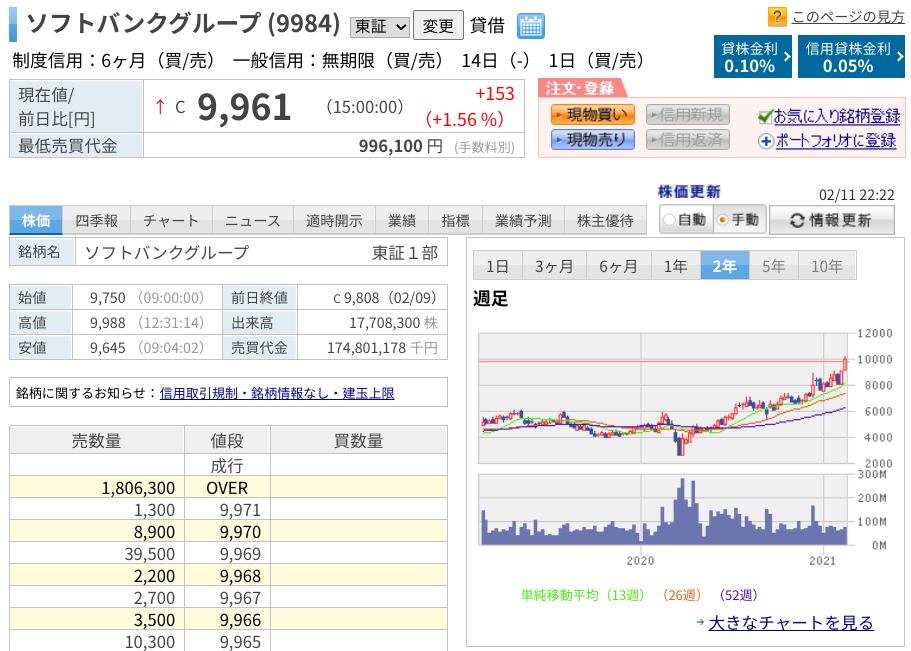Switch to the 業績 tab

point(402,221)
